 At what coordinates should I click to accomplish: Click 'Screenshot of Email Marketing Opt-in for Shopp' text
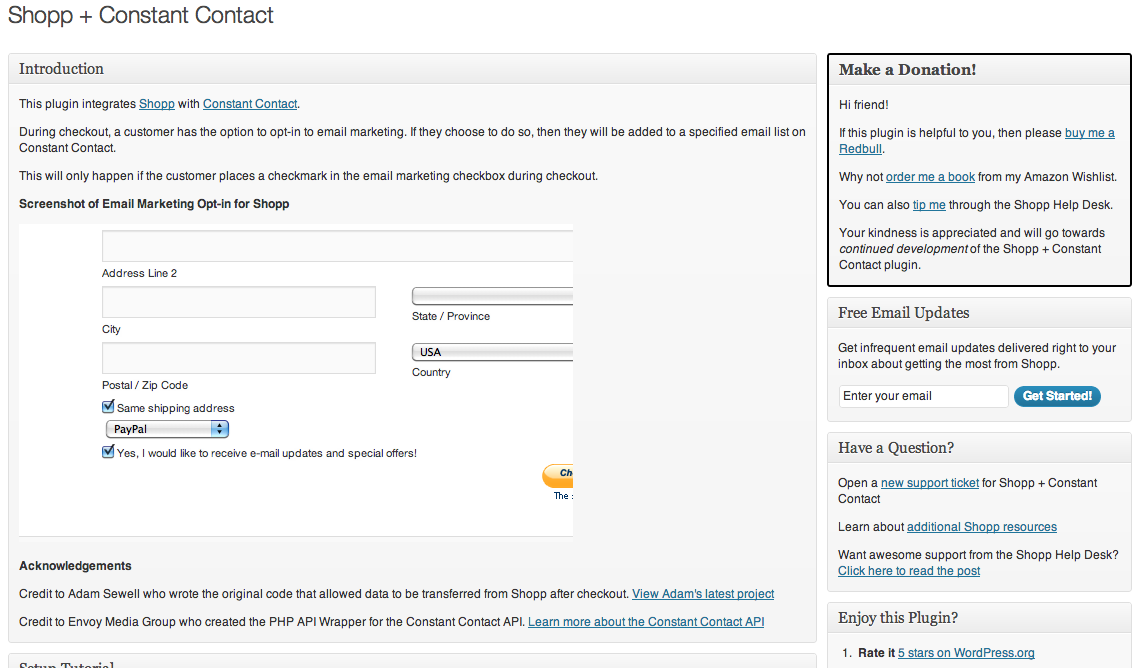(154, 204)
